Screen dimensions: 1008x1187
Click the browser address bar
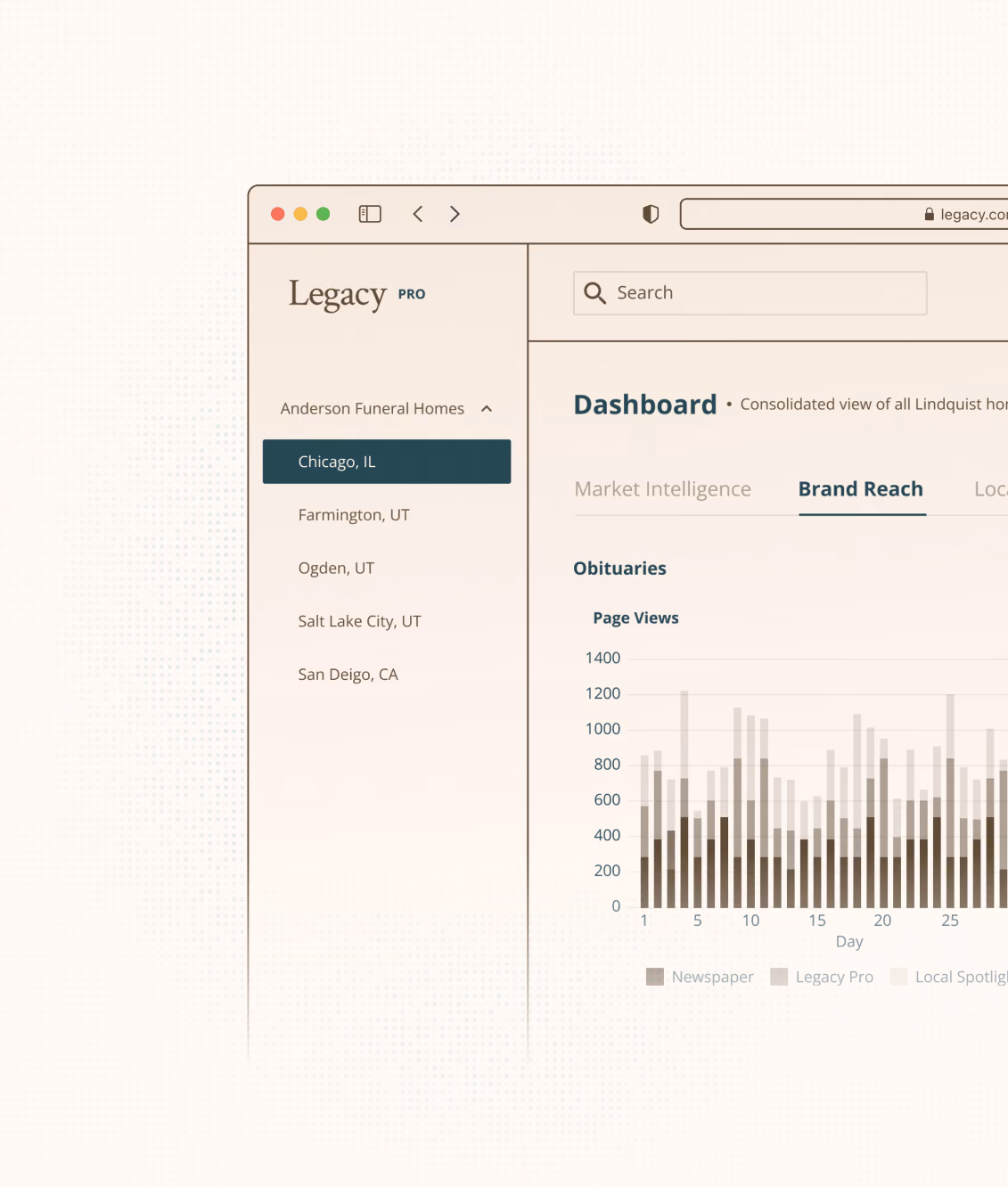pyautogui.click(x=844, y=214)
